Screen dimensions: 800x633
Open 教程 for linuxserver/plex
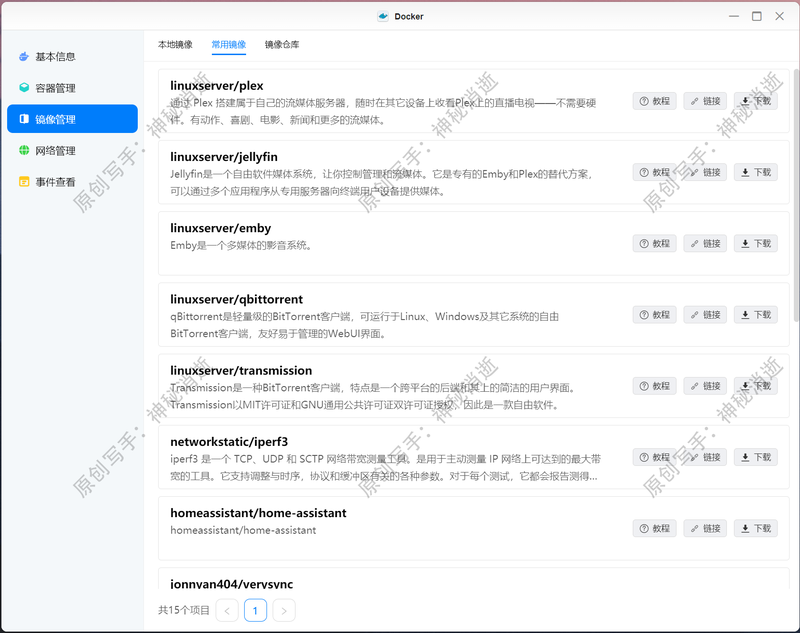pyautogui.click(x=655, y=101)
